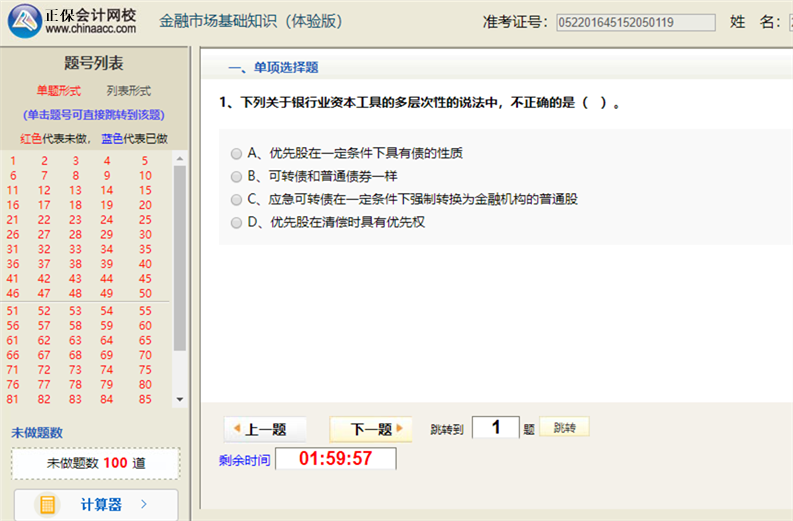The width and height of the screenshot is (793, 521).
Task: Click the jump-to question number field
Action: click(x=495, y=428)
